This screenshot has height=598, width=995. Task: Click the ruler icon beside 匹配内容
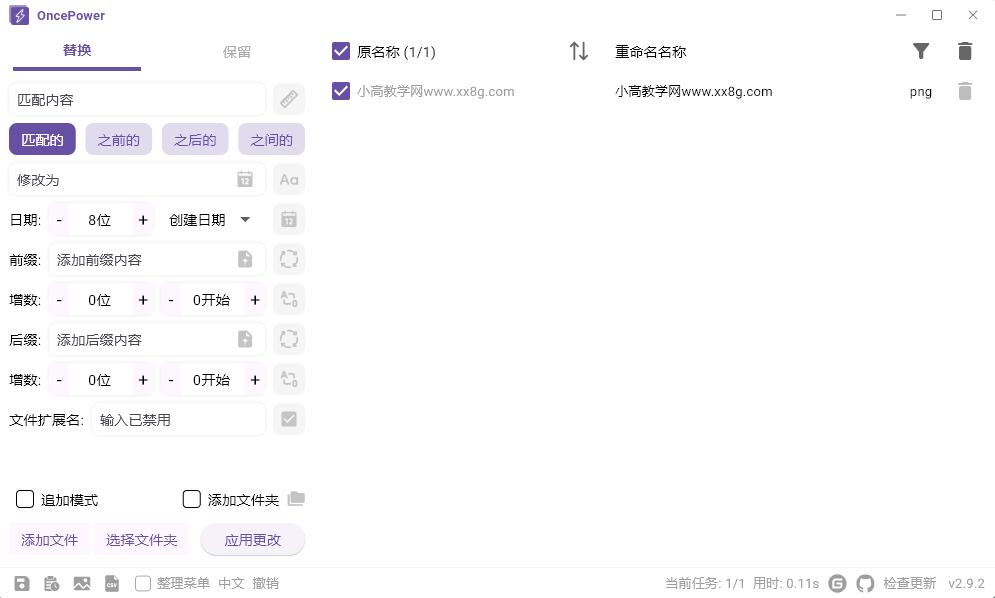point(289,99)
